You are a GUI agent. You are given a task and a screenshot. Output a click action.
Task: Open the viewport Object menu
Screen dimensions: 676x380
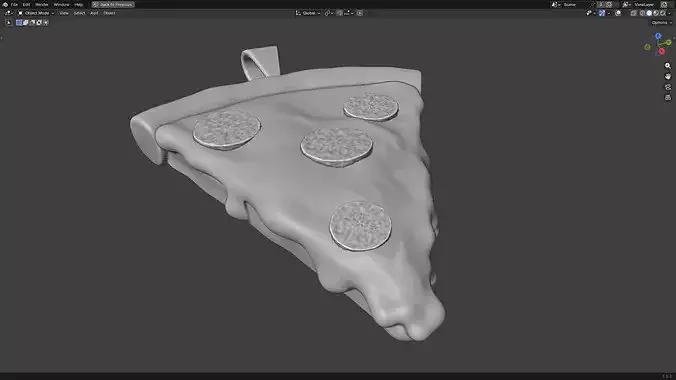click(109, 13)
